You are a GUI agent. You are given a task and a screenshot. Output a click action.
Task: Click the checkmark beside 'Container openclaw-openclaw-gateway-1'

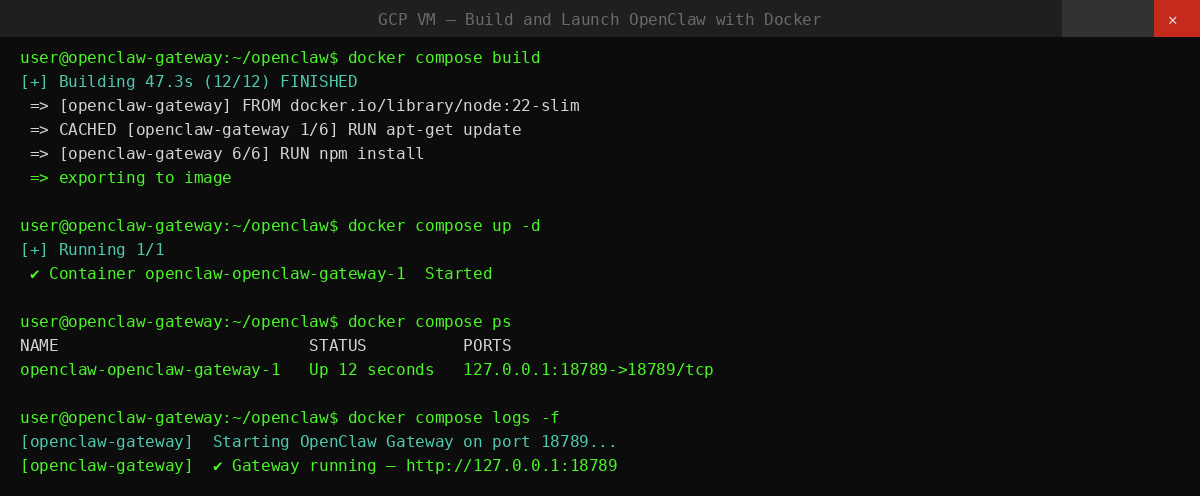[x=35, y=274]
